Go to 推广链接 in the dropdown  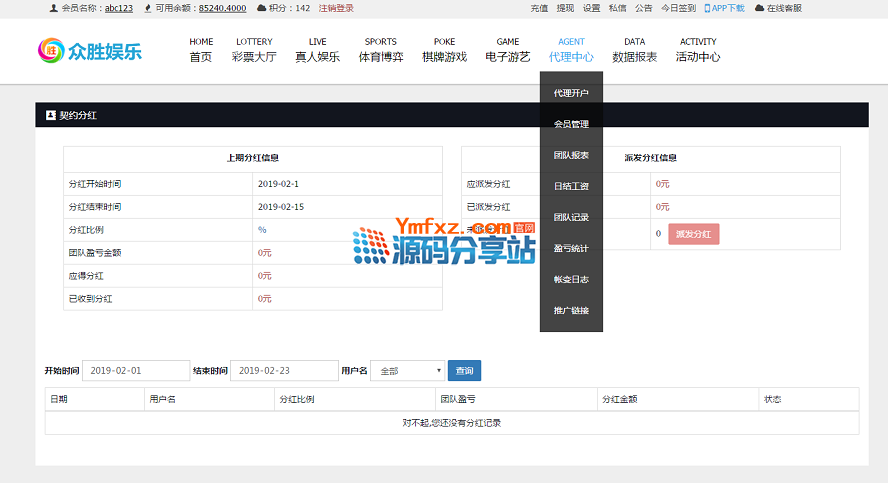coord(571,310)
